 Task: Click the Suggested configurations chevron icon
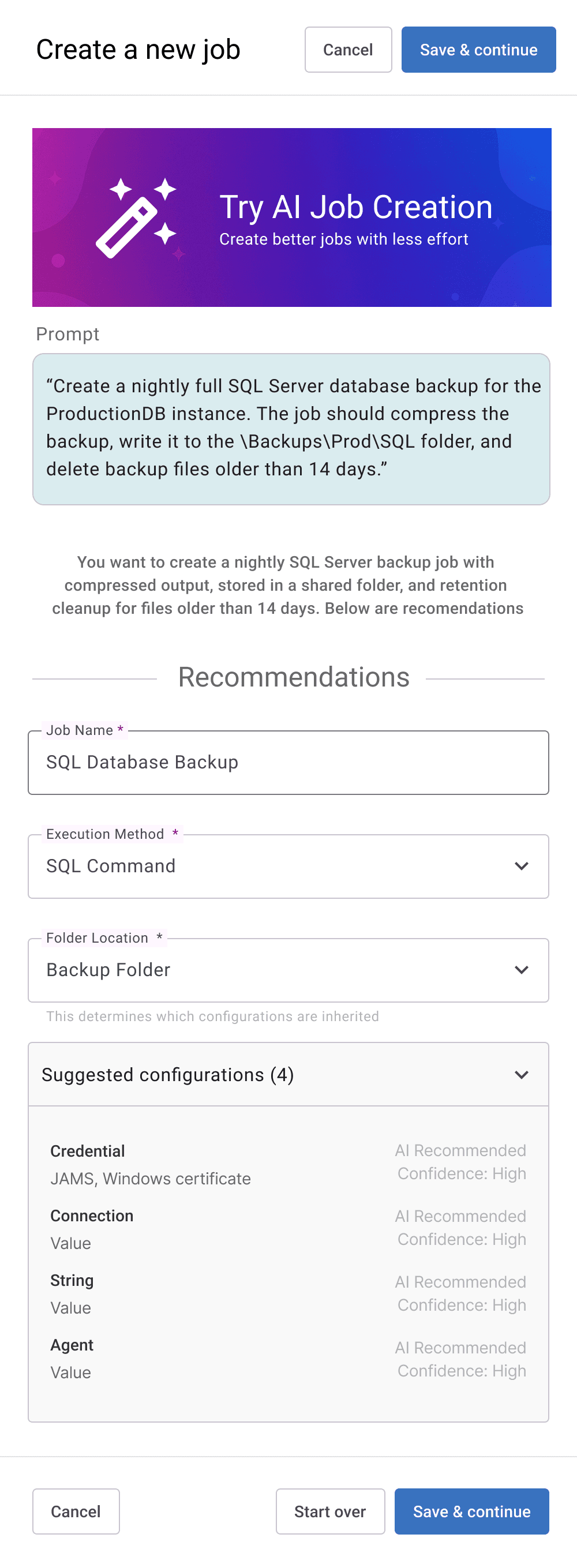pyautogui.click(x=521, y=1074)
